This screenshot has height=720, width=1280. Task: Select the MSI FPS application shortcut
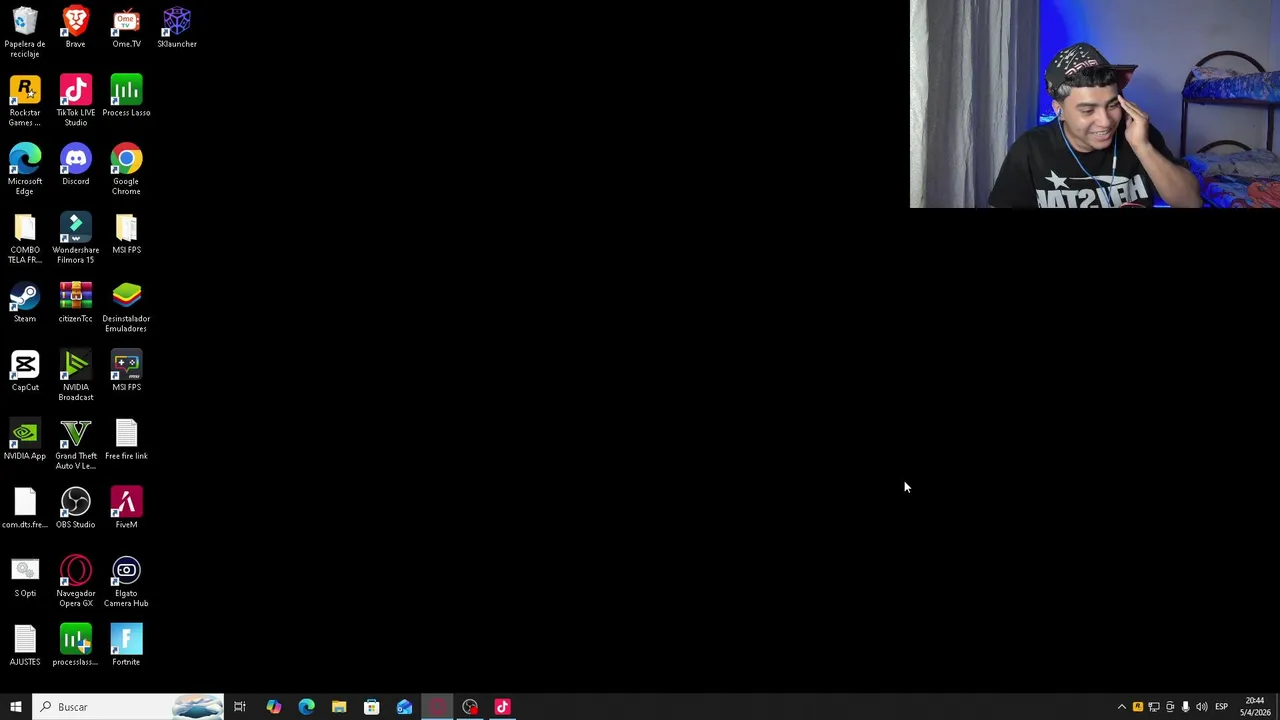pyautogui.click(x=126, y=371)
